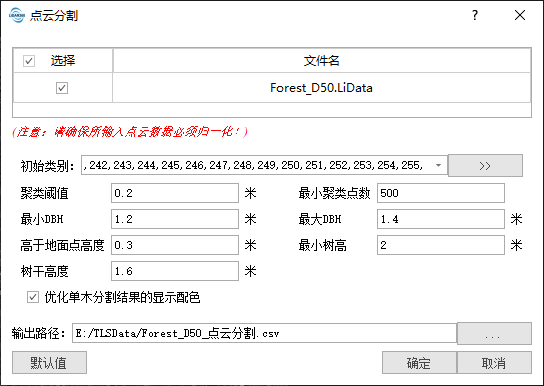Click the 最小树高 field showing 2
Image resolution: width=544 pixels, height=386 pixels.
click(441, 245)
